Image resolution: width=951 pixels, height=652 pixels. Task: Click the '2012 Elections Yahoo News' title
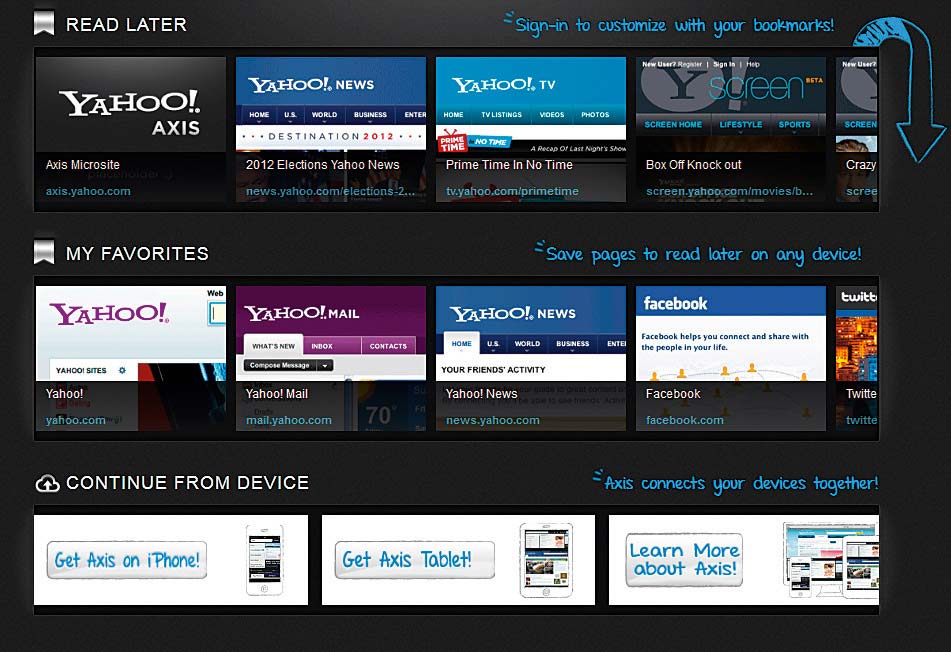[x=323, y=165]
